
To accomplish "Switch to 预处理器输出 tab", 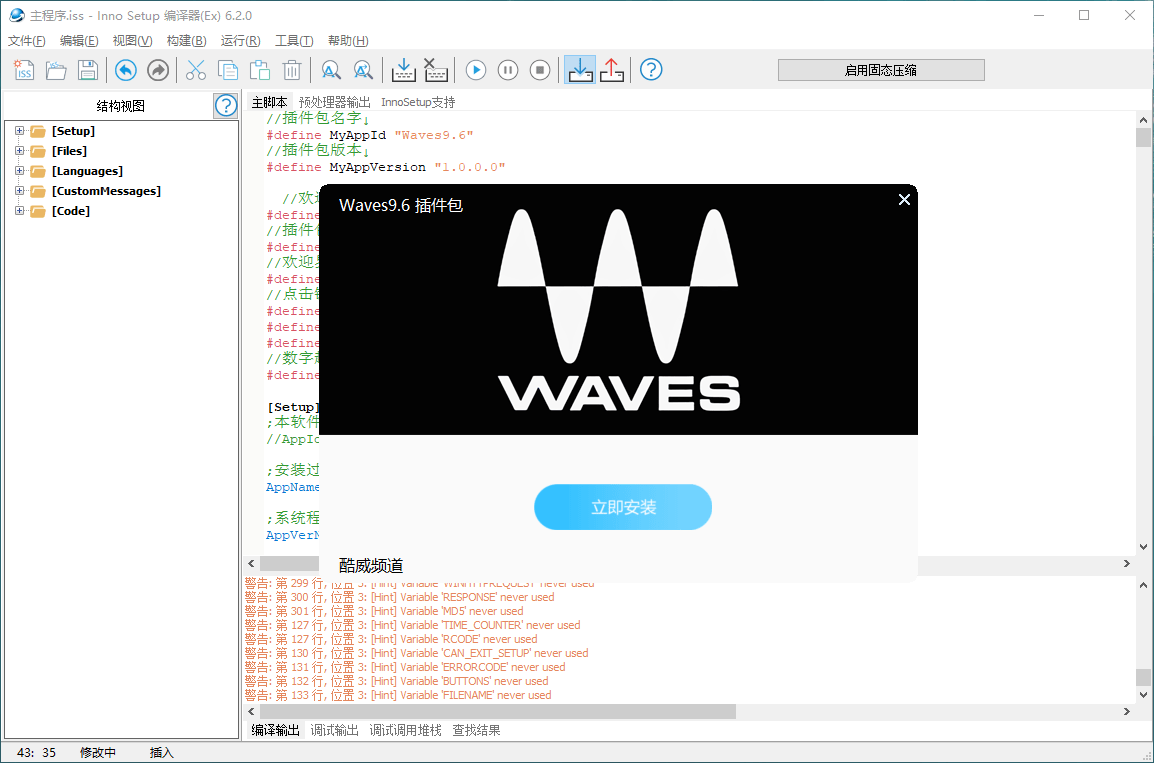I will click(x=335, y=102).
